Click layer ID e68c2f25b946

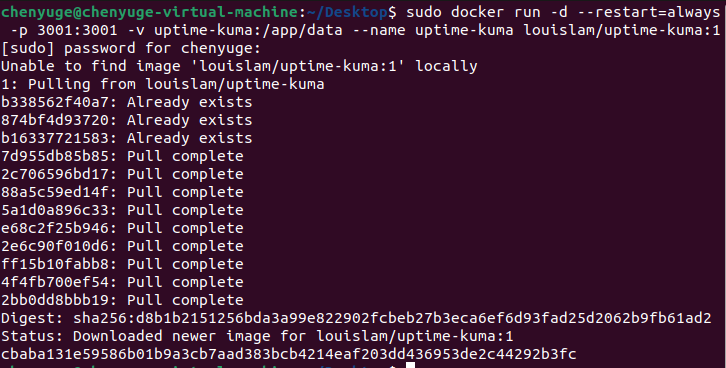click(55, 228)
